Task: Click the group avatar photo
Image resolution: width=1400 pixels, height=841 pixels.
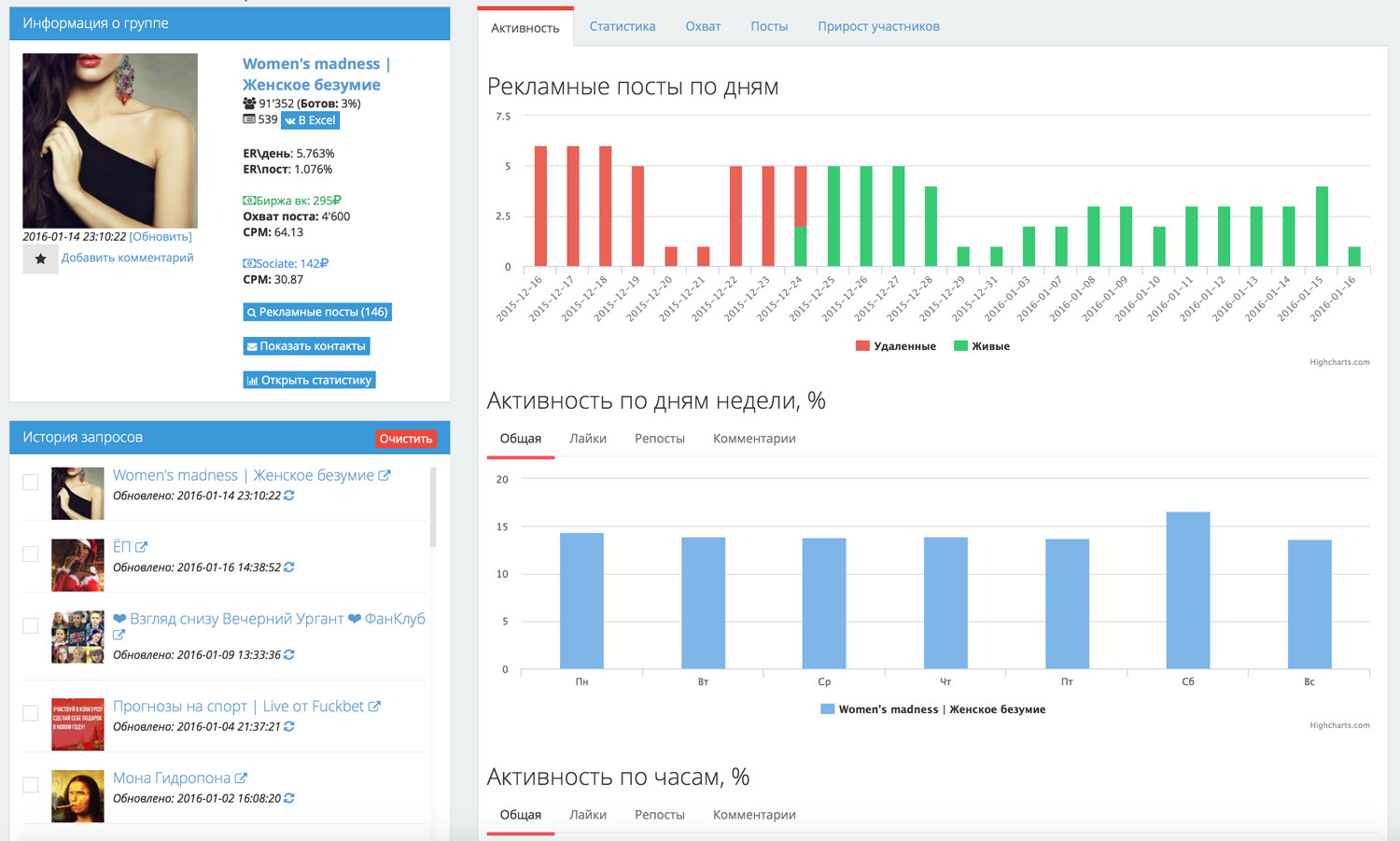Action: tap(110, 141)
